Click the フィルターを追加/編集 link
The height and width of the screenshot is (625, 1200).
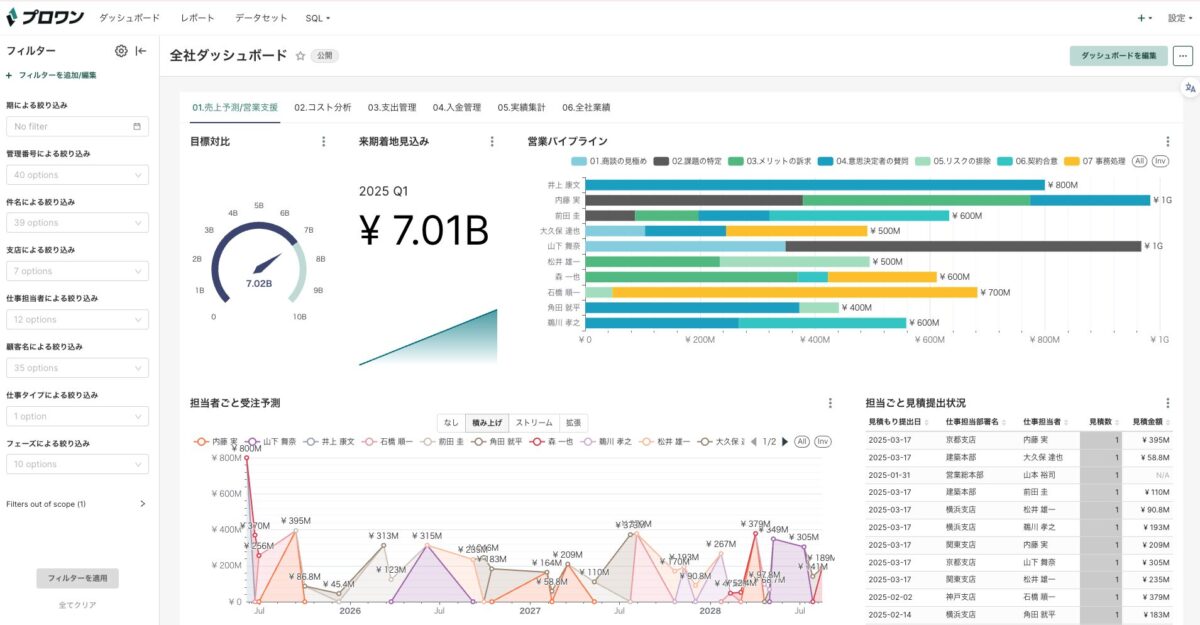point(57,75)
